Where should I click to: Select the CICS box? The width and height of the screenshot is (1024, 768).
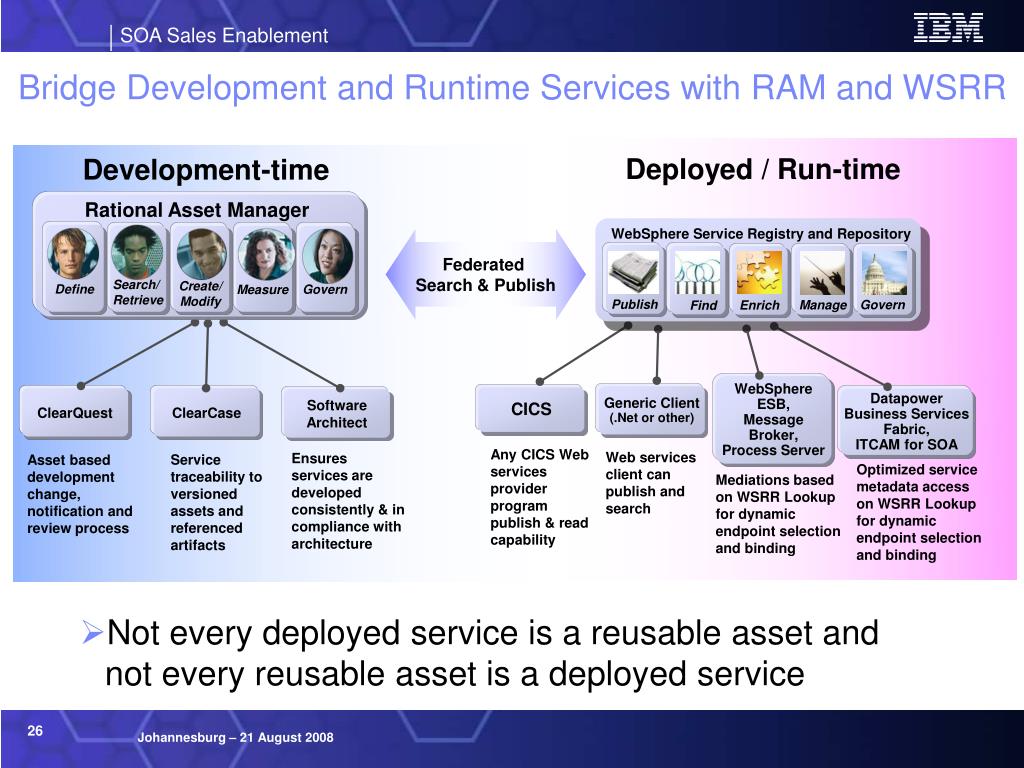coord(530,409)
